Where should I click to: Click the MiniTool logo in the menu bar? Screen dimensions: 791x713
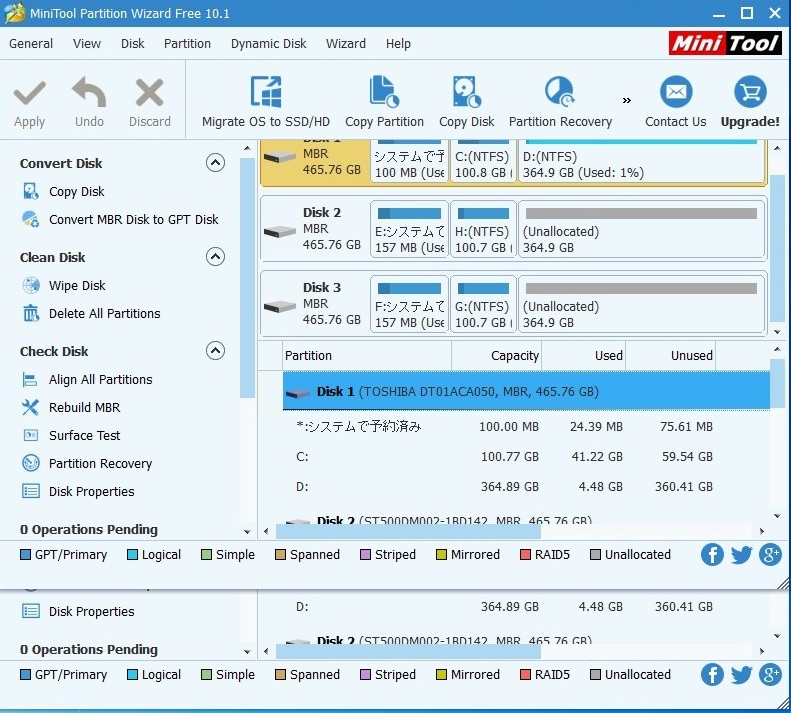725,43
